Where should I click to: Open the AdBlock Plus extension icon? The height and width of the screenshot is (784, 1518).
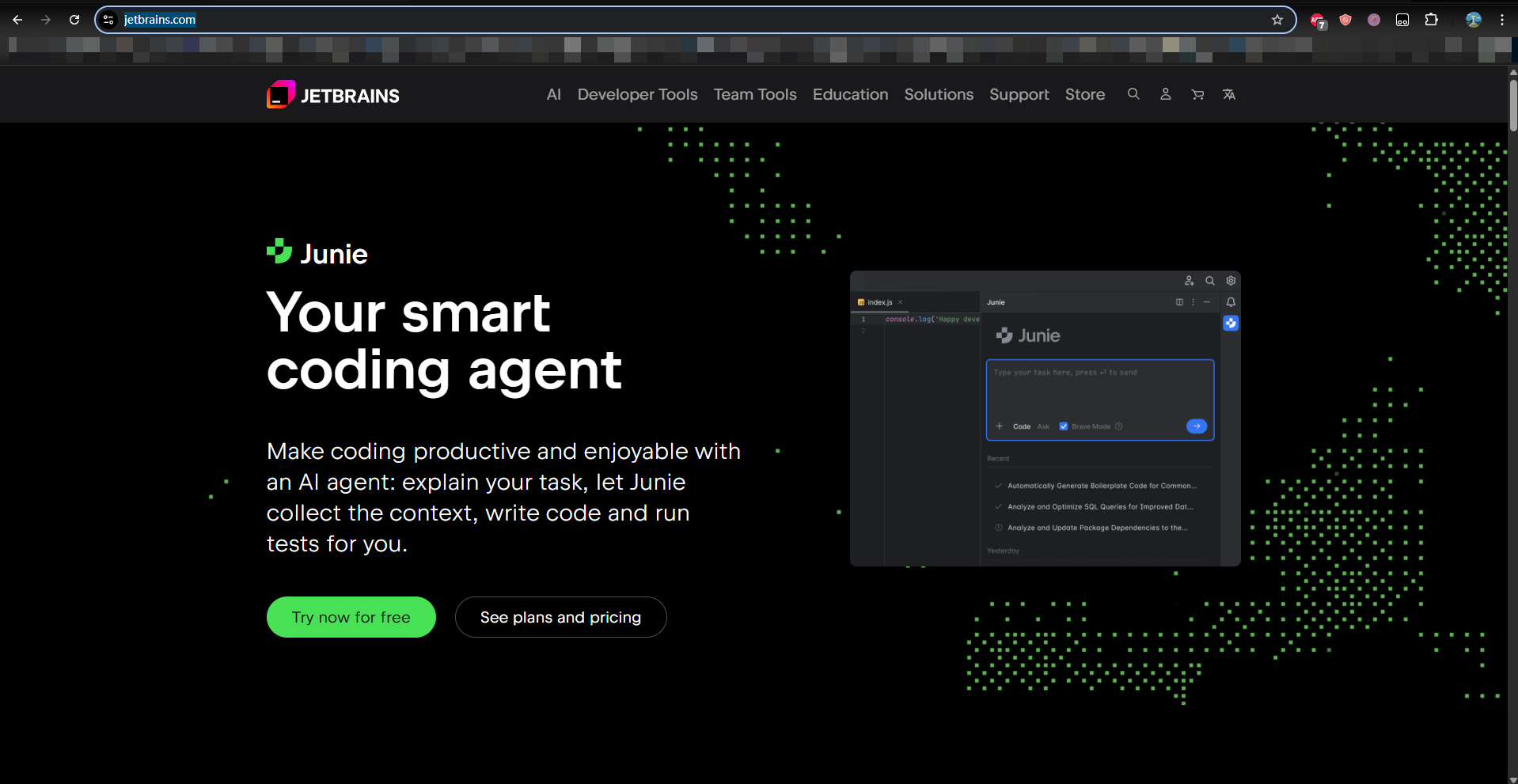(1318, 21)
